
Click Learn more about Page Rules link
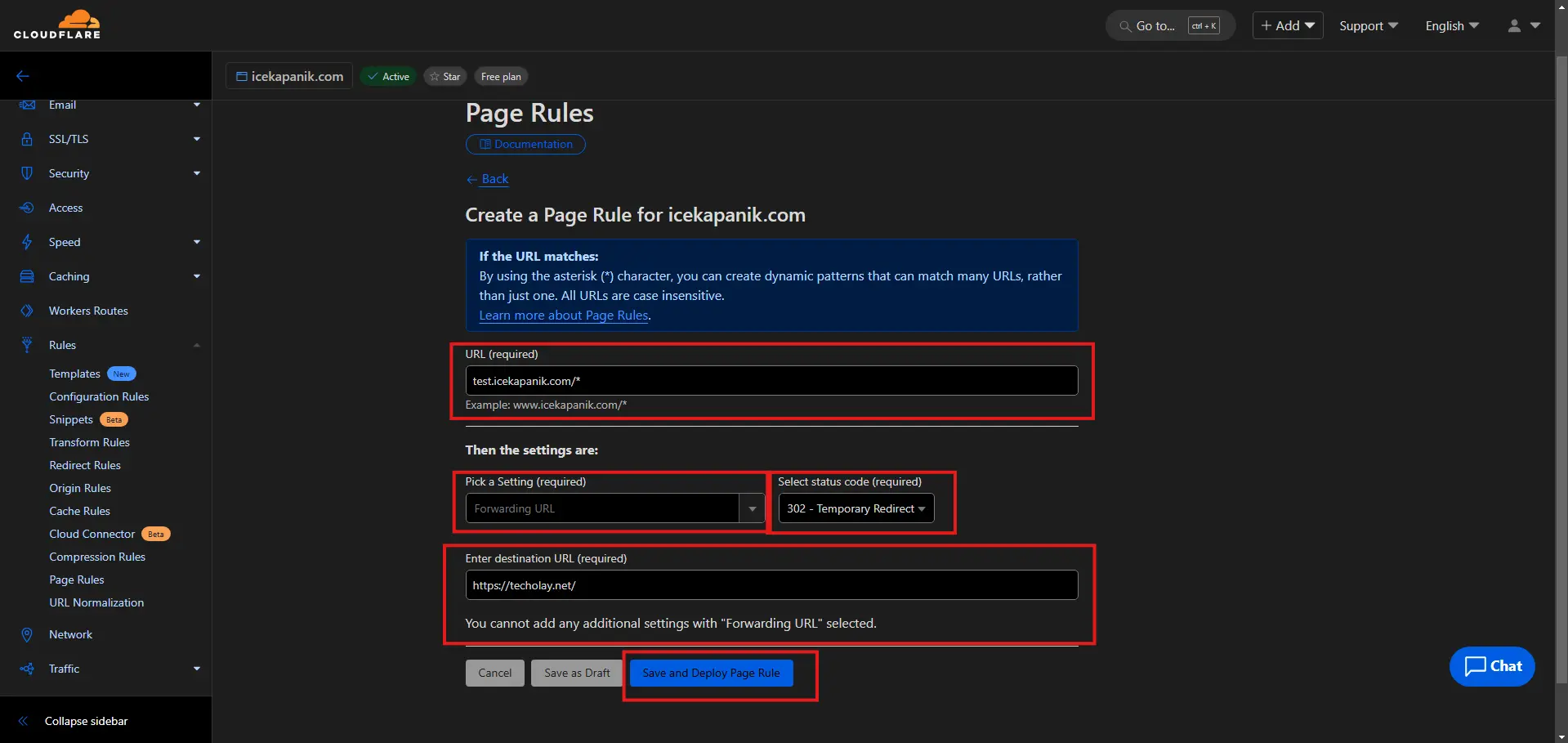(x=564, y=316)
